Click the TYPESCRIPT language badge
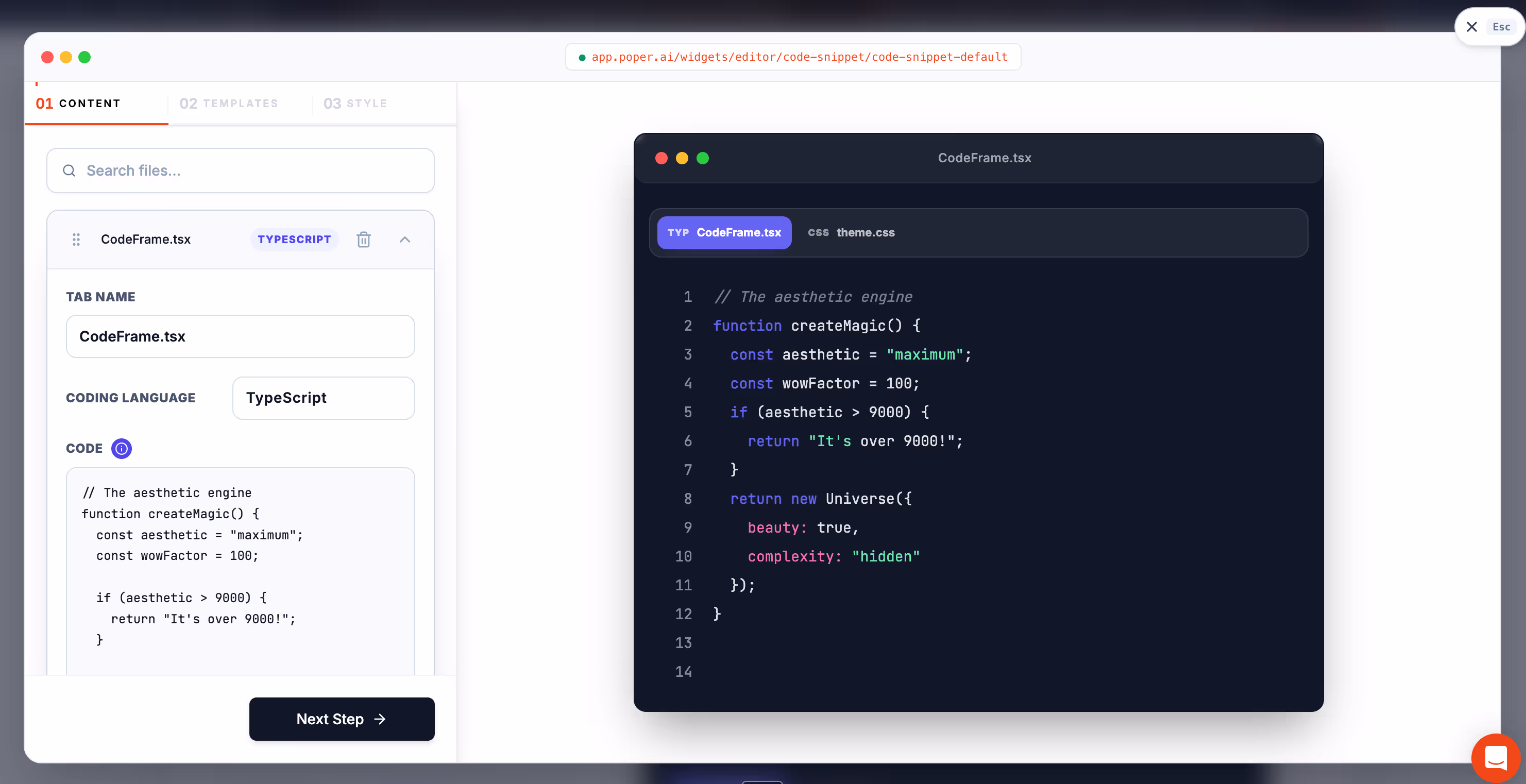The height and width of the screenshot is (784, 1526). 294,239
